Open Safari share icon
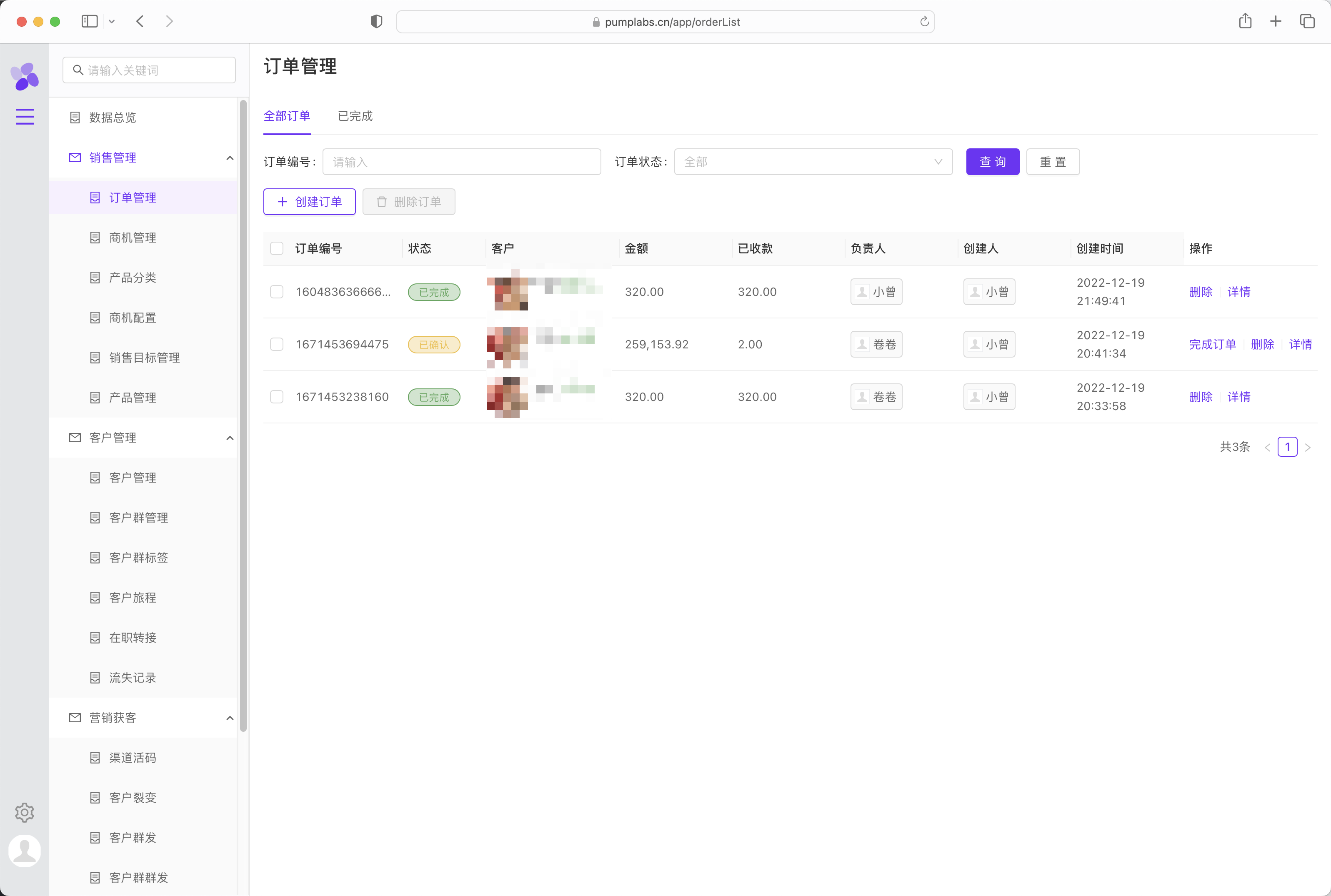 [x=1245, y=22]
